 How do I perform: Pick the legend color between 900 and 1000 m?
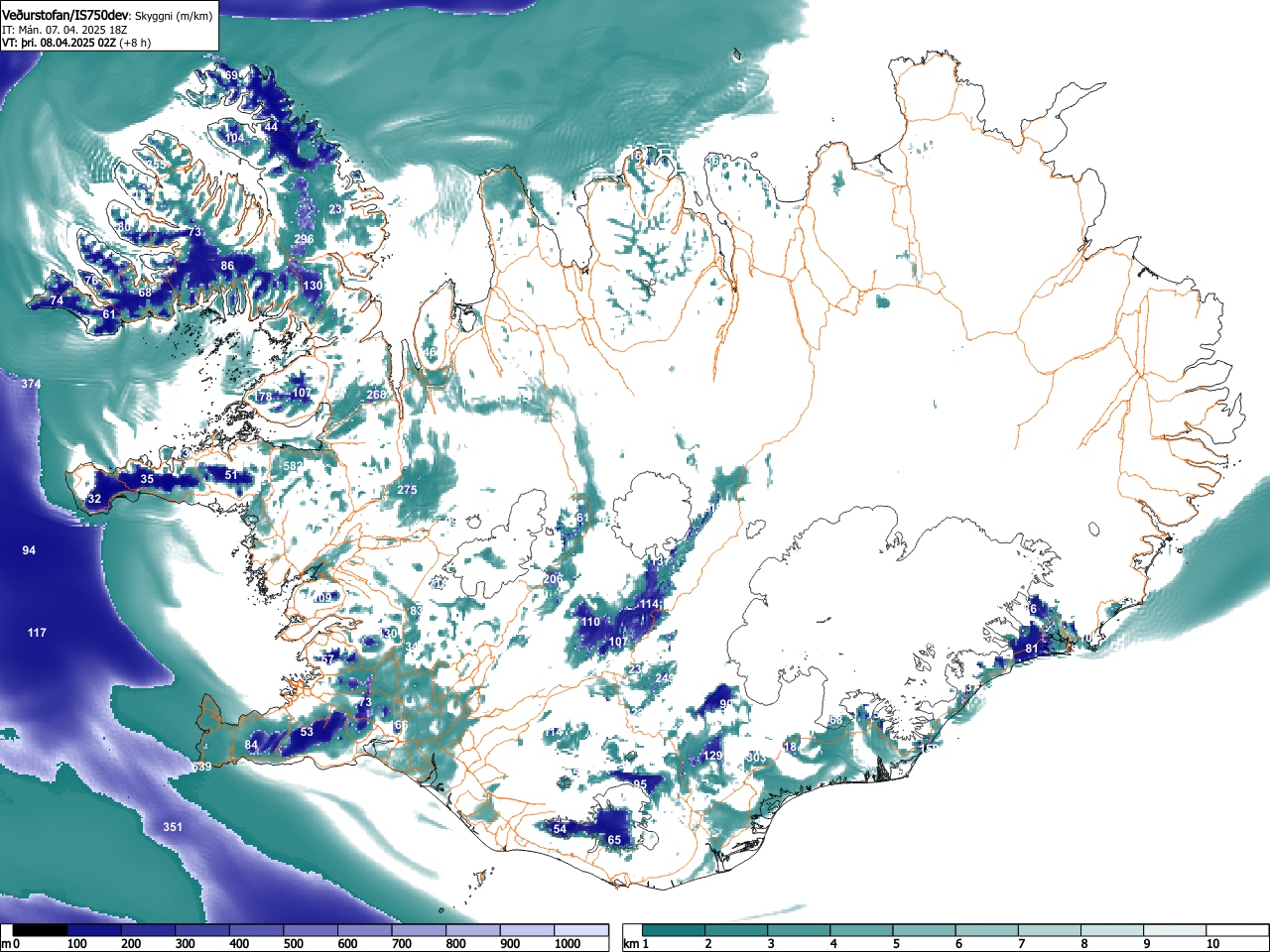coord(527,930)
